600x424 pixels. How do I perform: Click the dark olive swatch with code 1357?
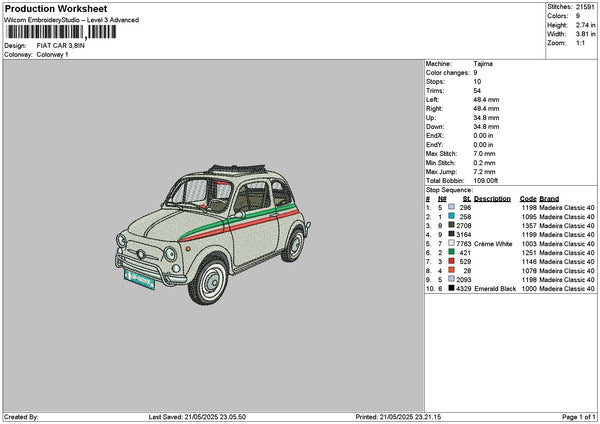452,225
